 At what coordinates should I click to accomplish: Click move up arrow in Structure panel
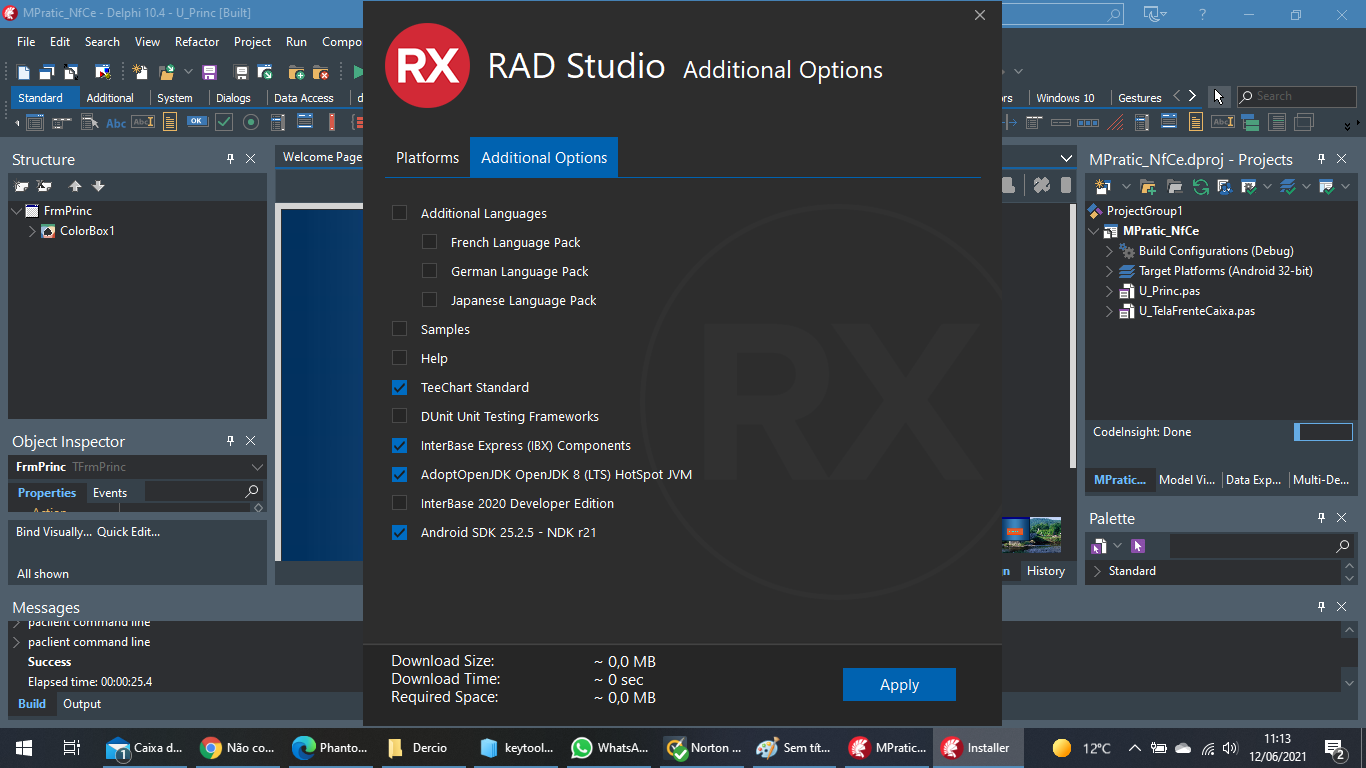[x=75, y=186]
